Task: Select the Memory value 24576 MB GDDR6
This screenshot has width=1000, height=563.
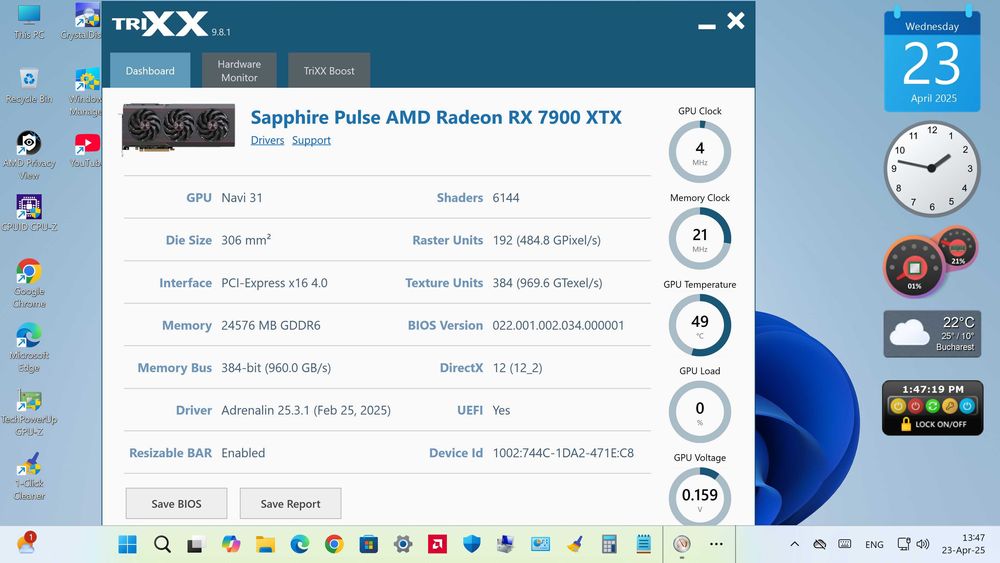Action: click(x=271, y=325)
